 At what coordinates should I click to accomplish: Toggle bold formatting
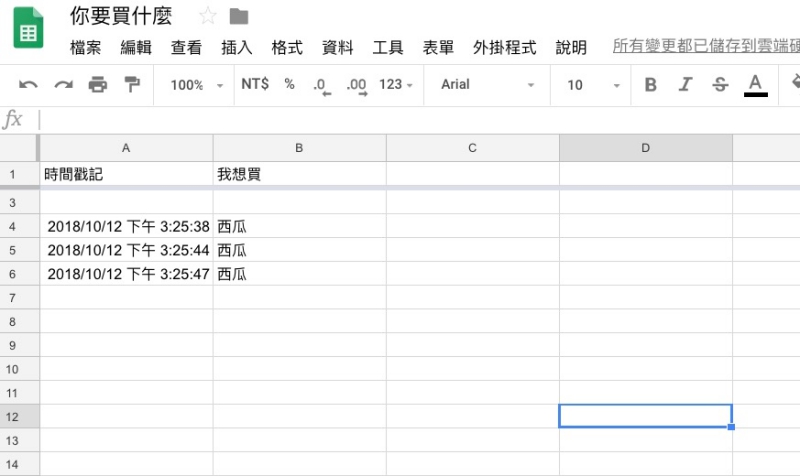pos(651,85)
